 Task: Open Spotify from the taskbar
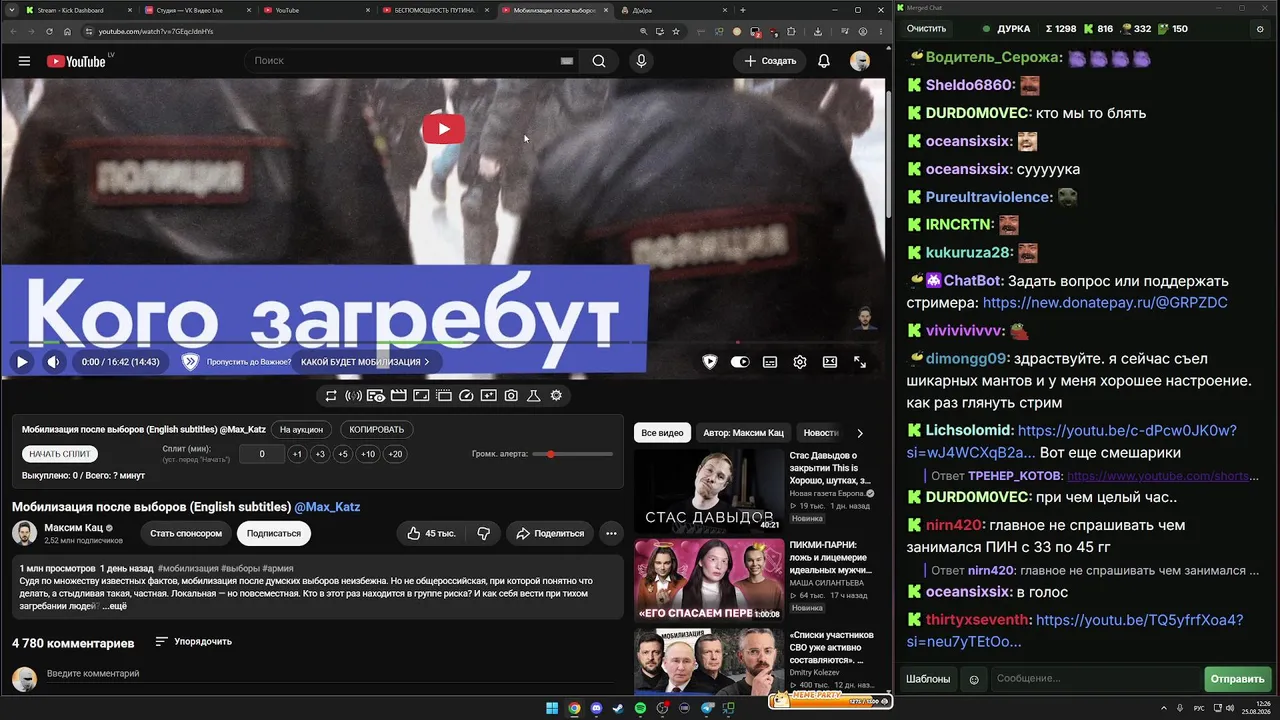coord(641,709)
